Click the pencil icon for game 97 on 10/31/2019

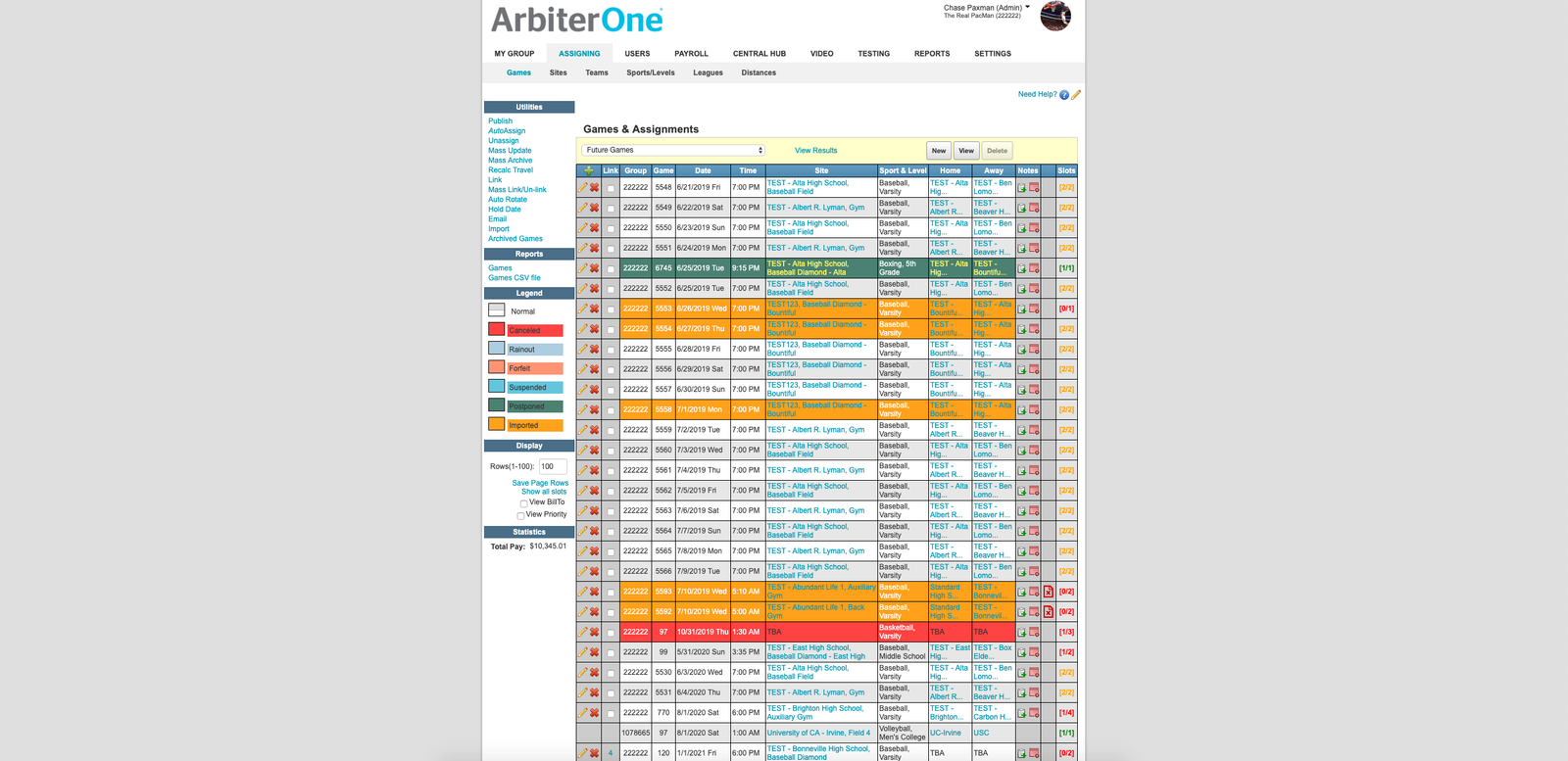click(582, 632)
